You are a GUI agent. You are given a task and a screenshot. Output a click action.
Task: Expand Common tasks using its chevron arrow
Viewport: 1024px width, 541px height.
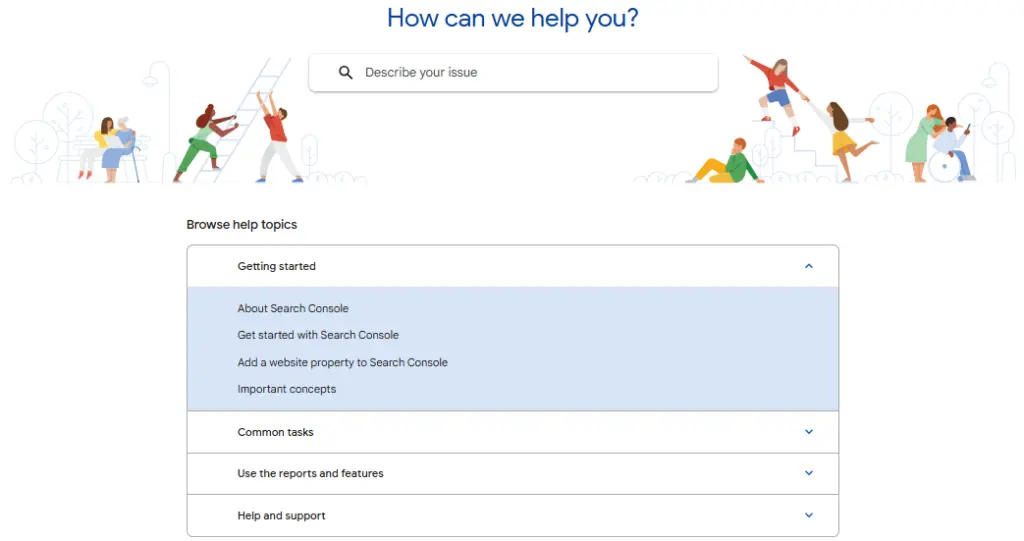click(x=809, y=432)
